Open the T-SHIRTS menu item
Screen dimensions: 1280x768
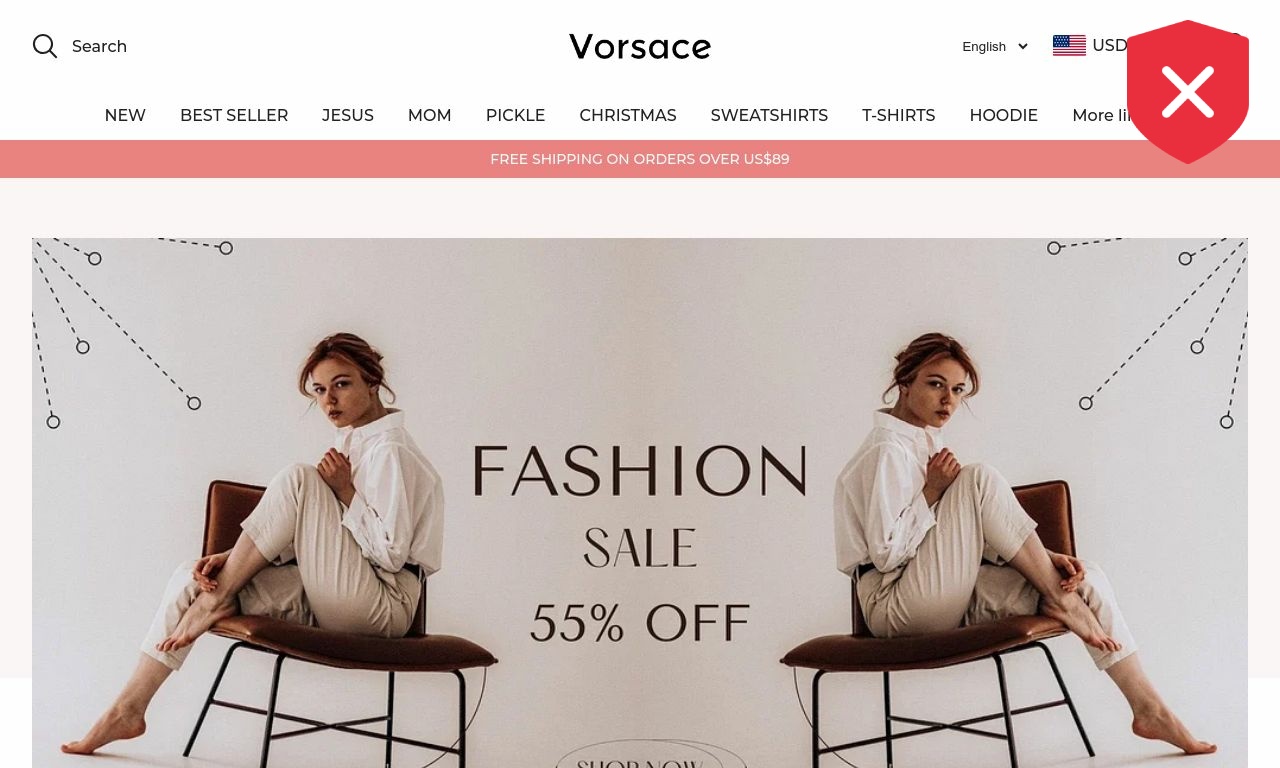(x=899, y=115)
